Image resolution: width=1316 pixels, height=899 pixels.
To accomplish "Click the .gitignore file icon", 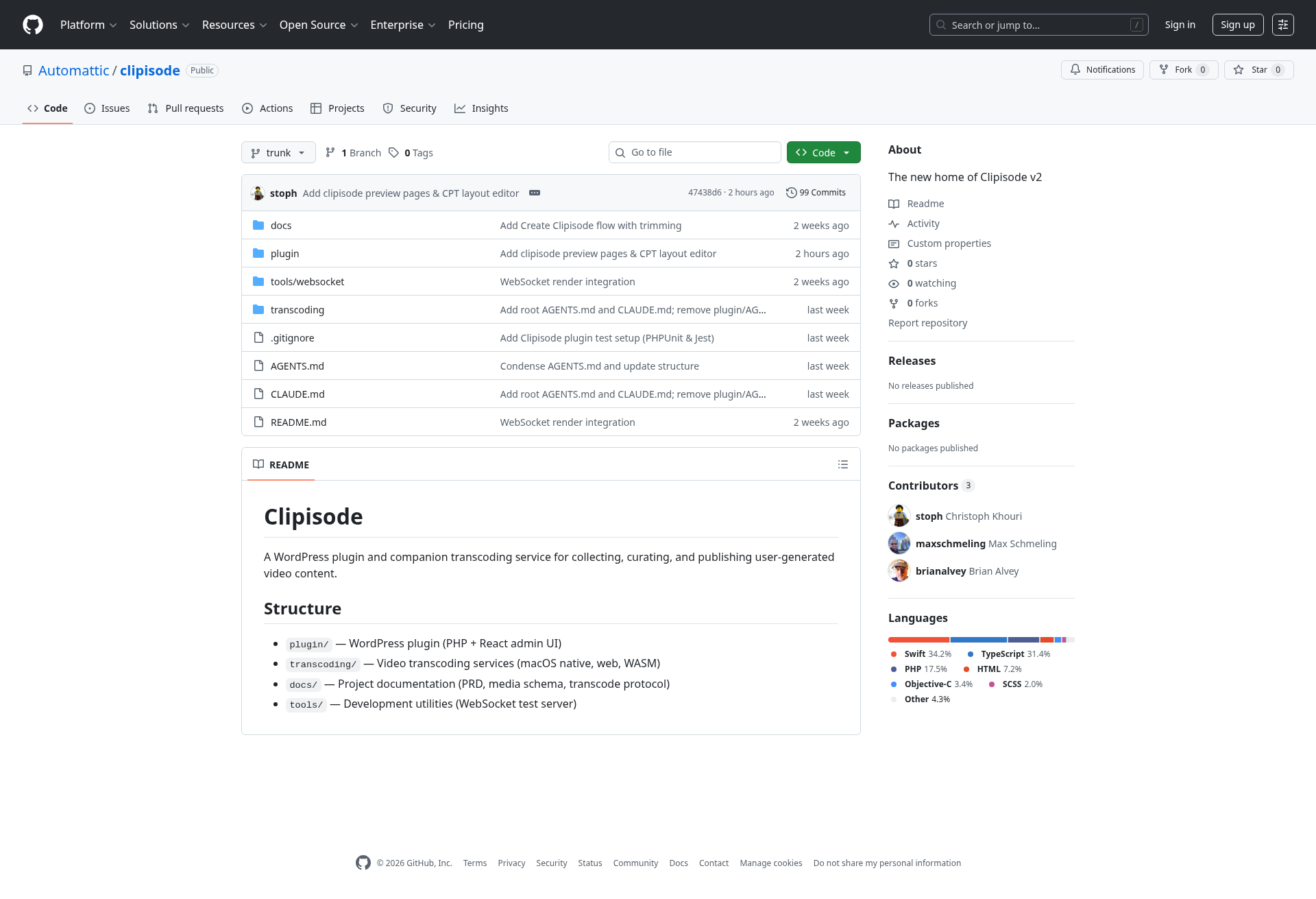I will coord(258,337).
